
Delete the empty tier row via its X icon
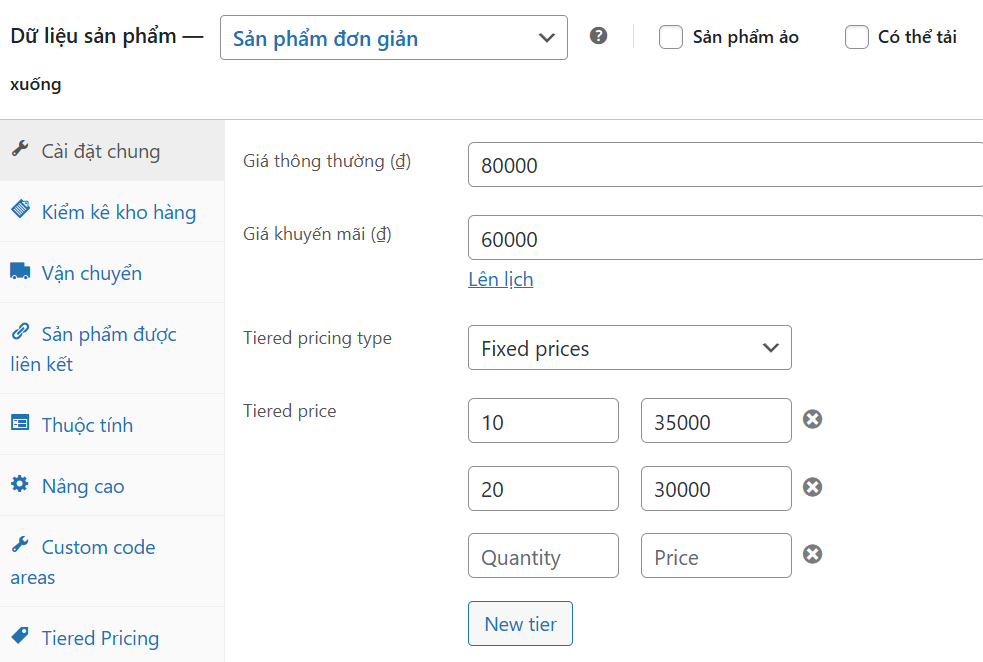click(812, 554)
